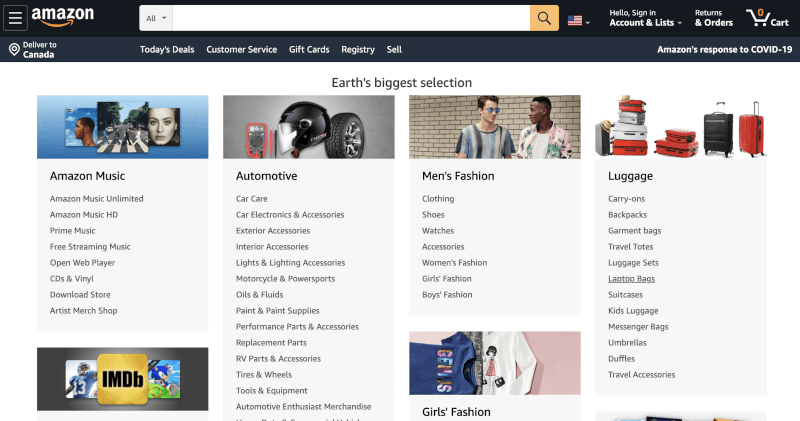Select the Sell menu item

click(394, 49)
